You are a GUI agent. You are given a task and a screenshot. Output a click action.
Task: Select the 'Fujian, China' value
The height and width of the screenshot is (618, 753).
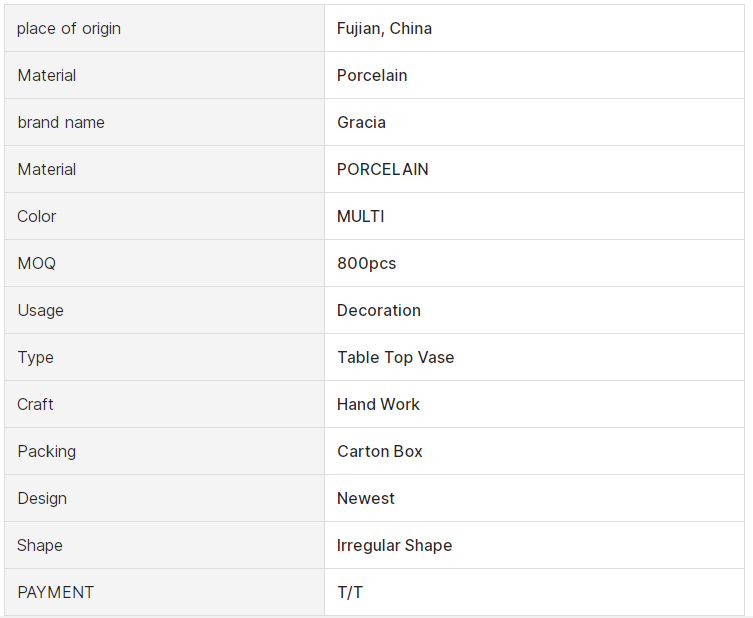pyautogui.click(x=384, y=29)
